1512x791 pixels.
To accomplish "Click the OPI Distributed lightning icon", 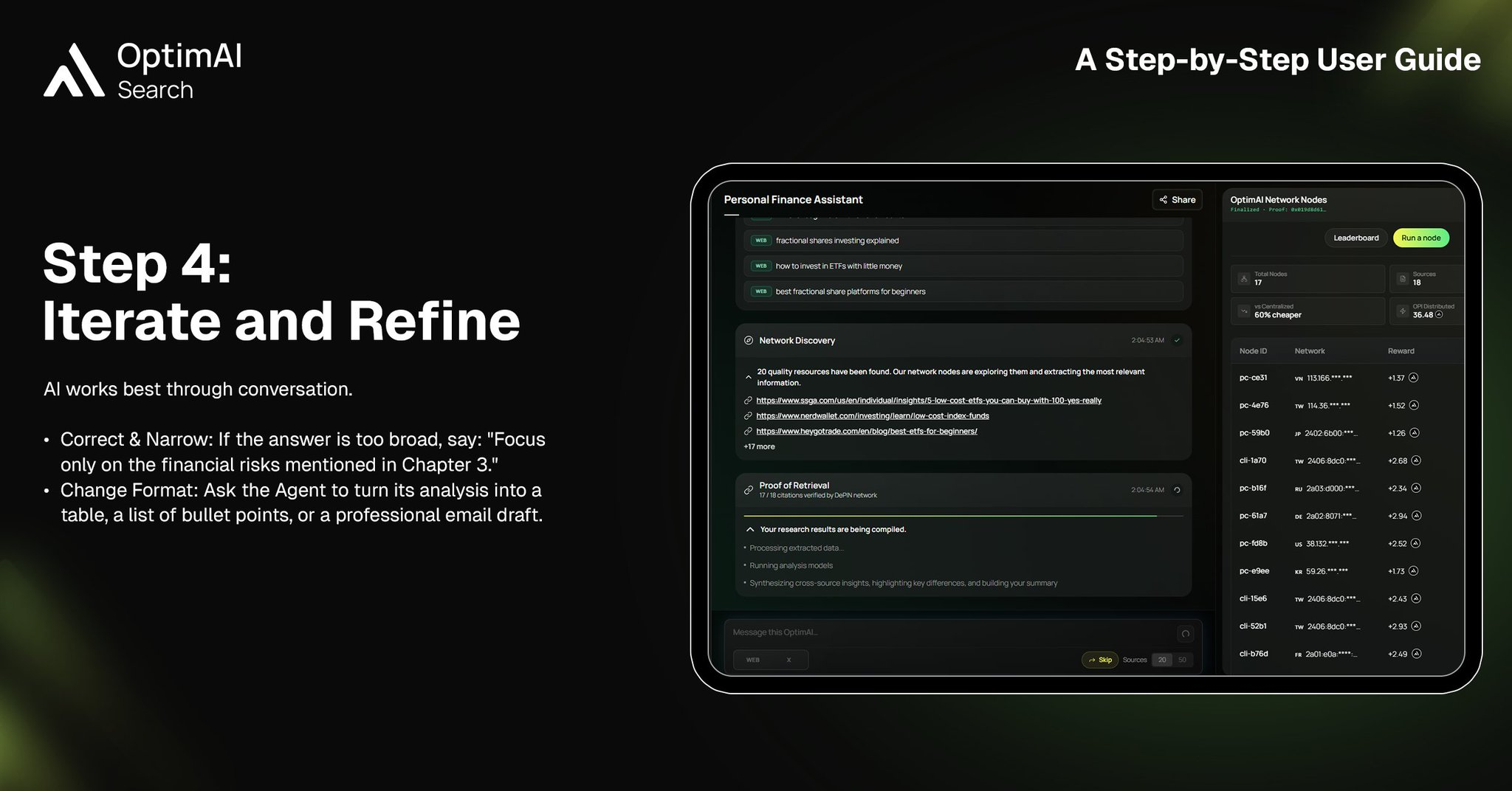I will tap(1402, 311).
